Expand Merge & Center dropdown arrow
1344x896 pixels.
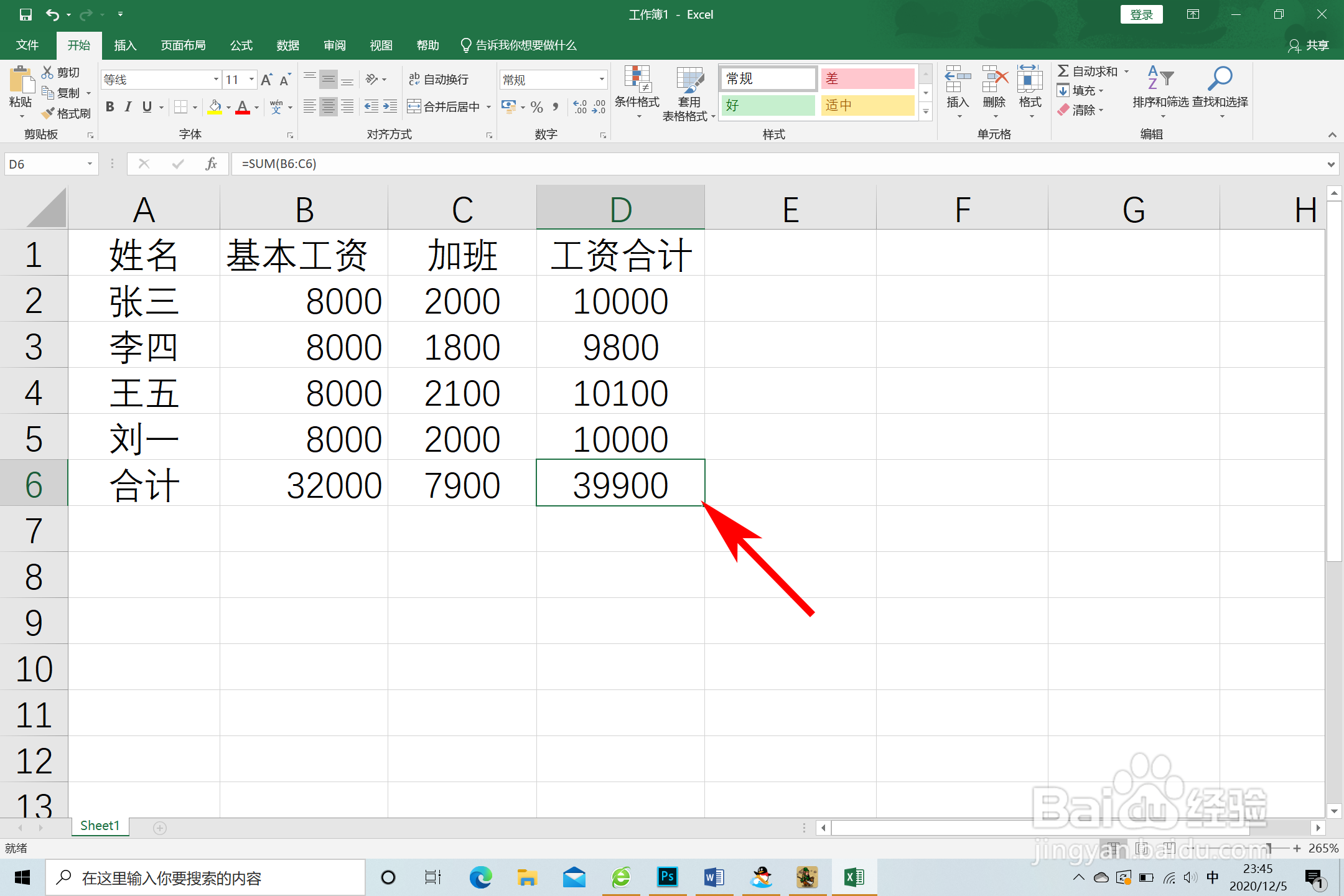[488, 107]
